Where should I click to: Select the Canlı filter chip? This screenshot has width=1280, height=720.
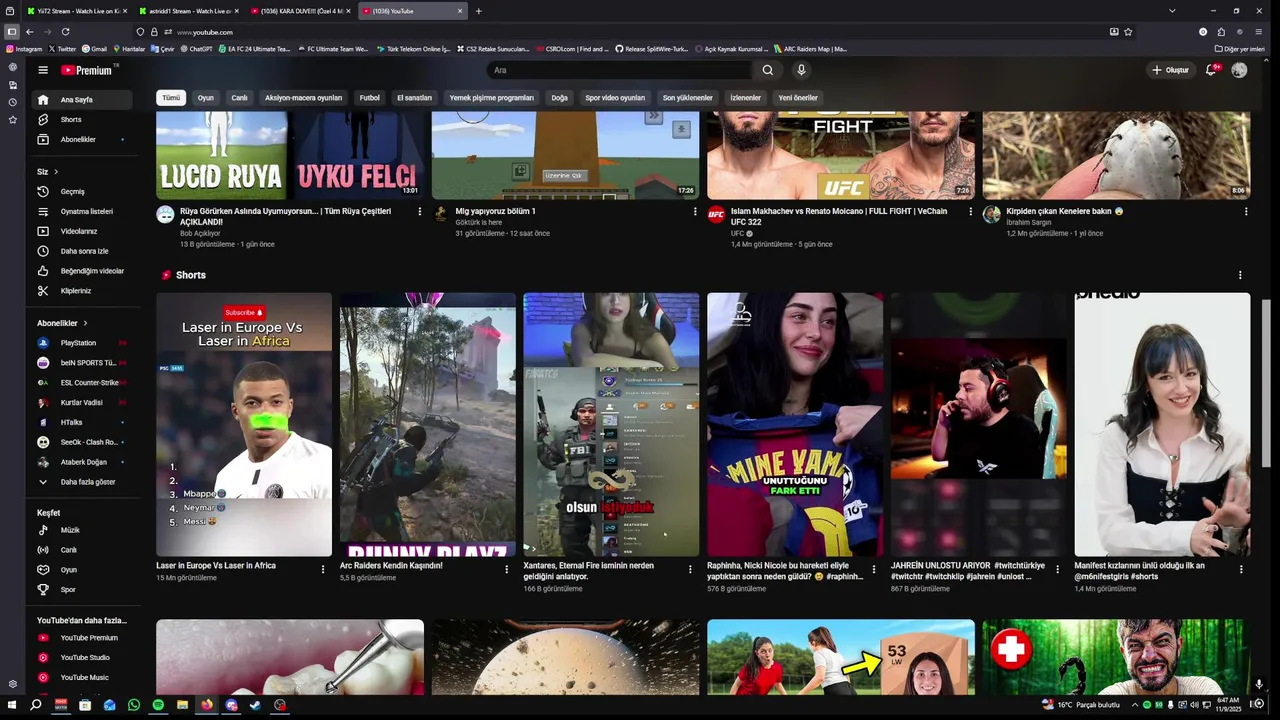coord(240,98)
